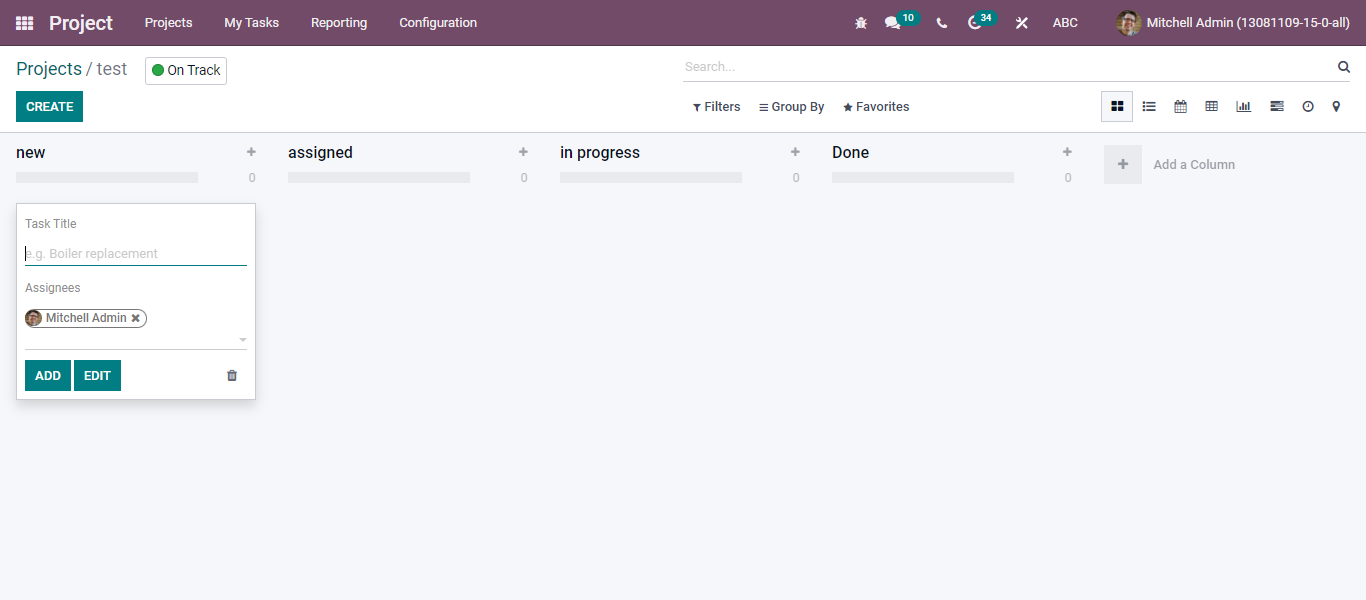Screen dimensions: 1366x600
Task: Switch to Gantt view
Action: 1276,106
